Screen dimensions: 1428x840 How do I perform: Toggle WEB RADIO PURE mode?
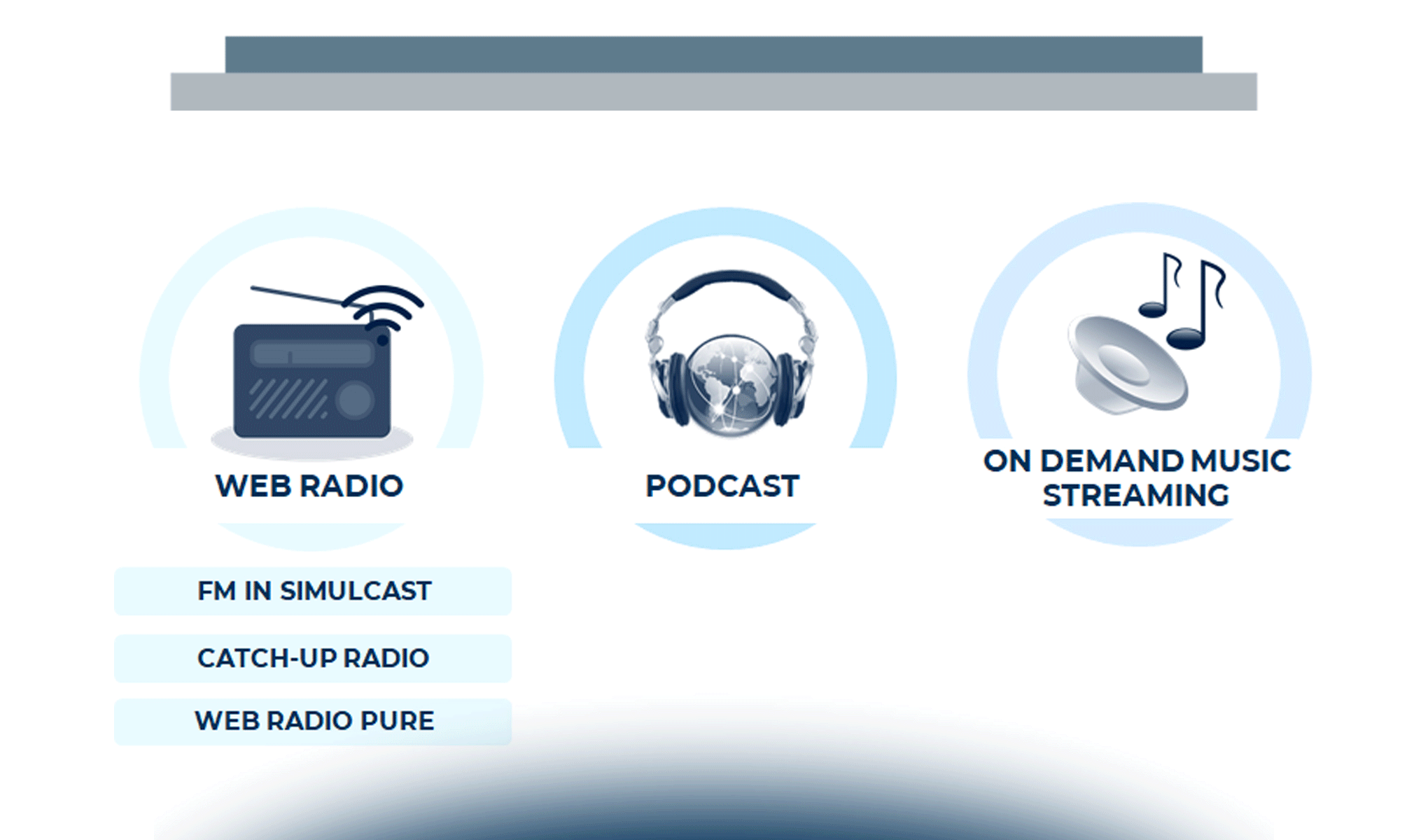tap(314, 720)
